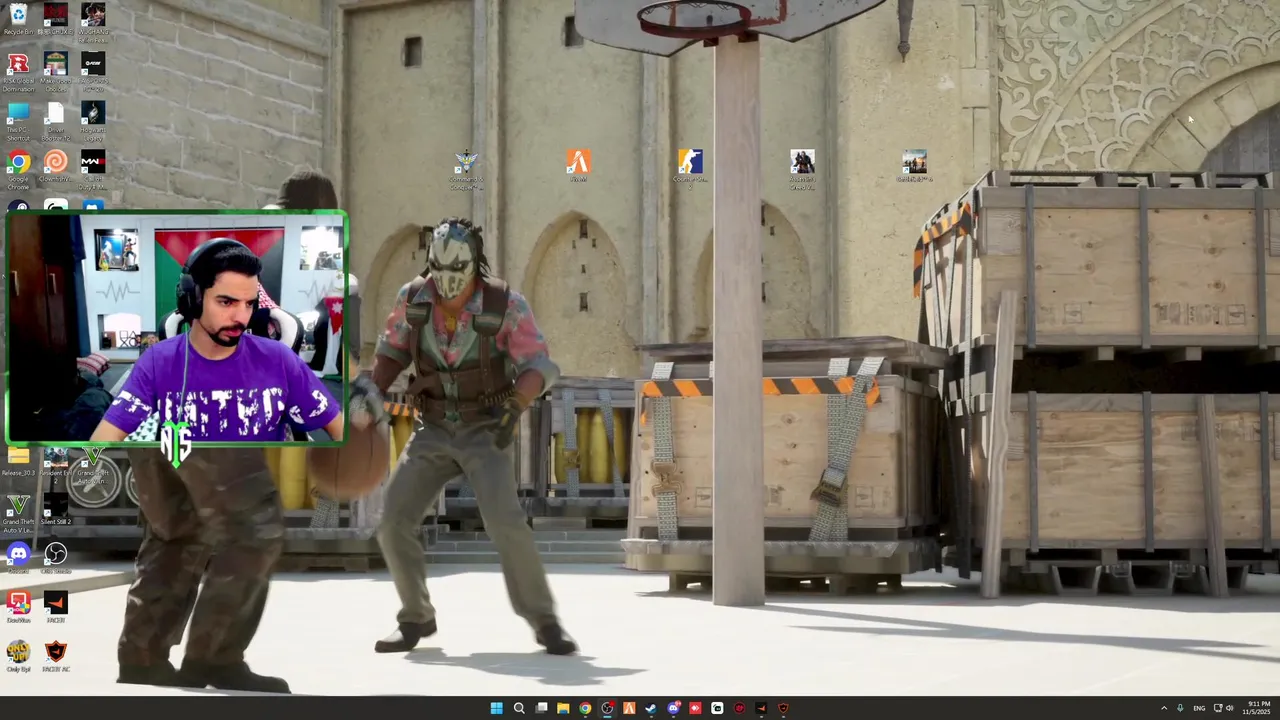This screenshot has width=1280, height=720.
Task: Open taskbar Search
Action: (519, 708)
